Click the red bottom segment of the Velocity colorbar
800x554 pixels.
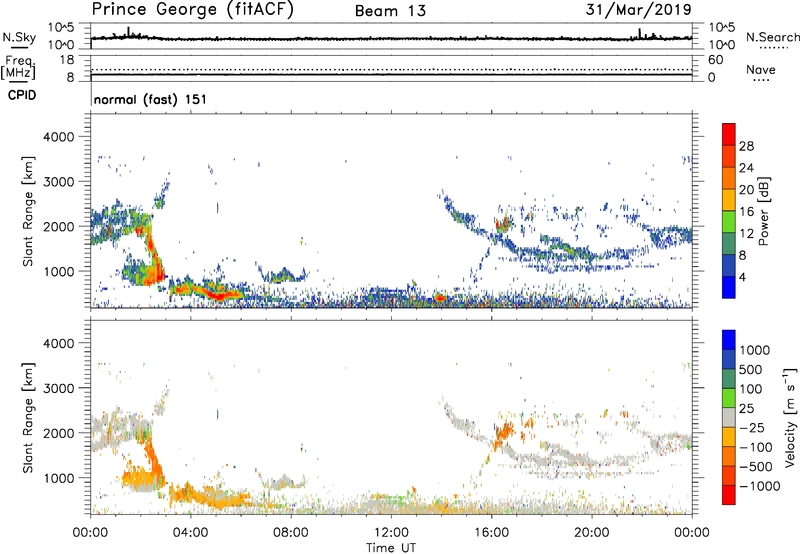pos(729,495)
